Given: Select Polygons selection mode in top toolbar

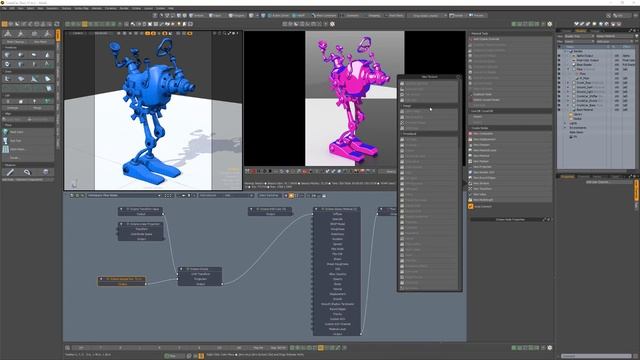Looking at the screenshot, I should pos(236,16).
